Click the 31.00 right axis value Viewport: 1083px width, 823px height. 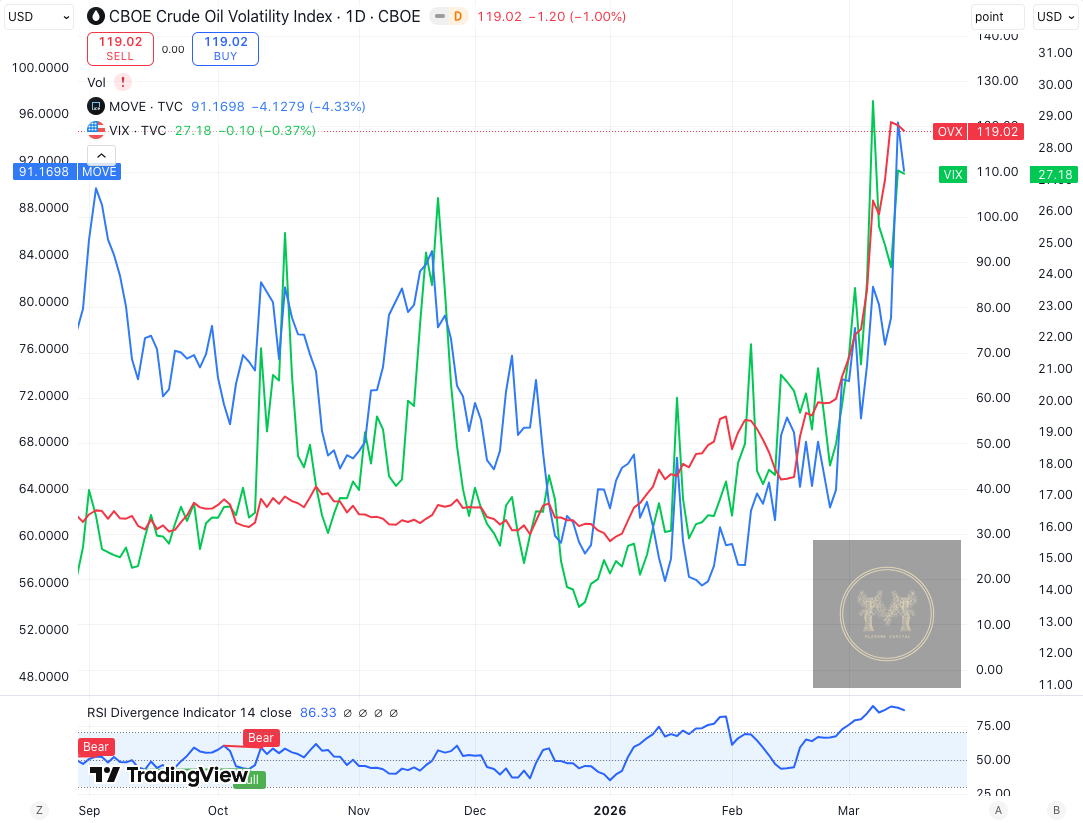pos(1055,52)
